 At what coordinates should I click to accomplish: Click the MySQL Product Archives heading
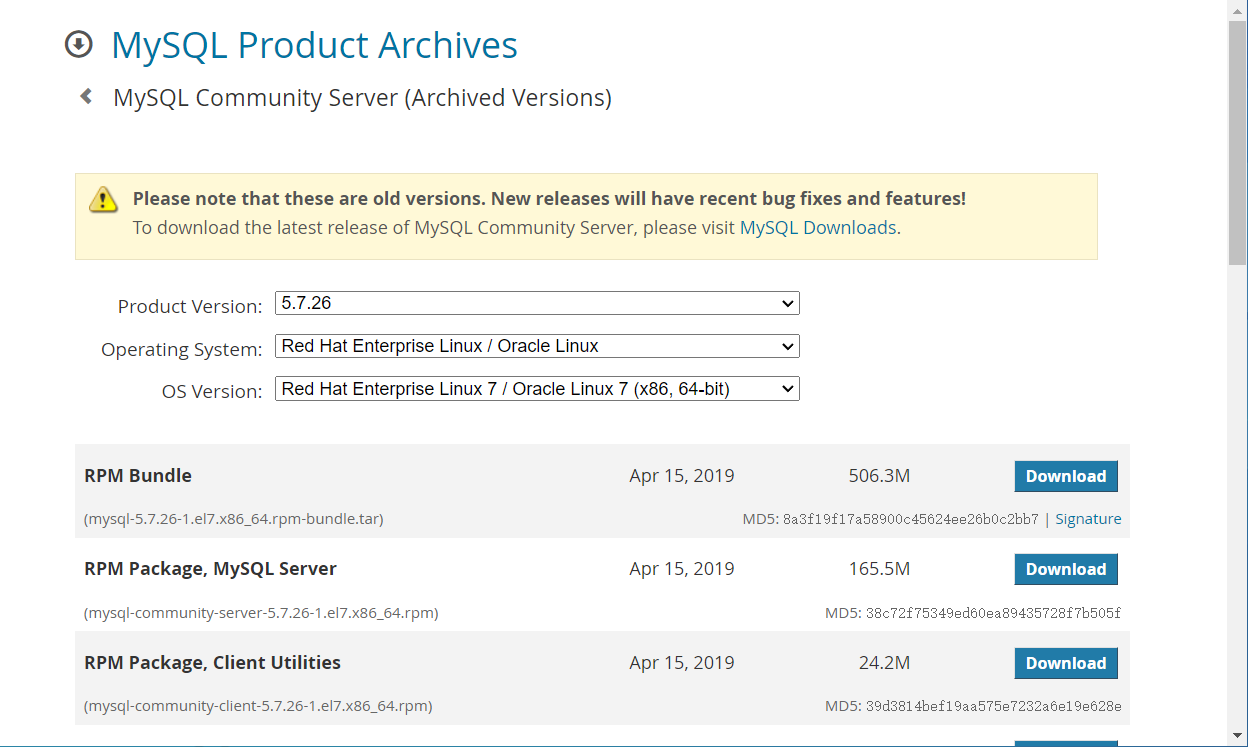tap(314, 44)
